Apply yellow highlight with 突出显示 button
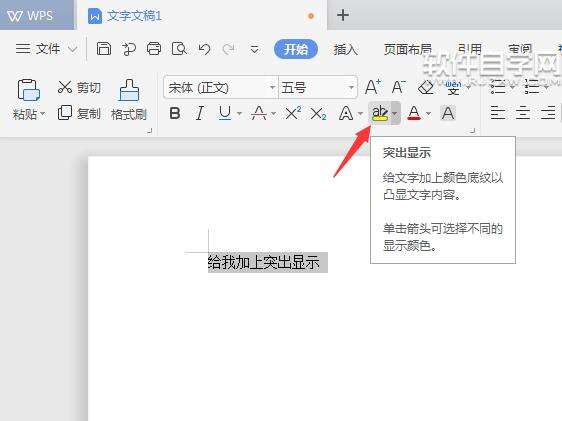 pos(380,113)
